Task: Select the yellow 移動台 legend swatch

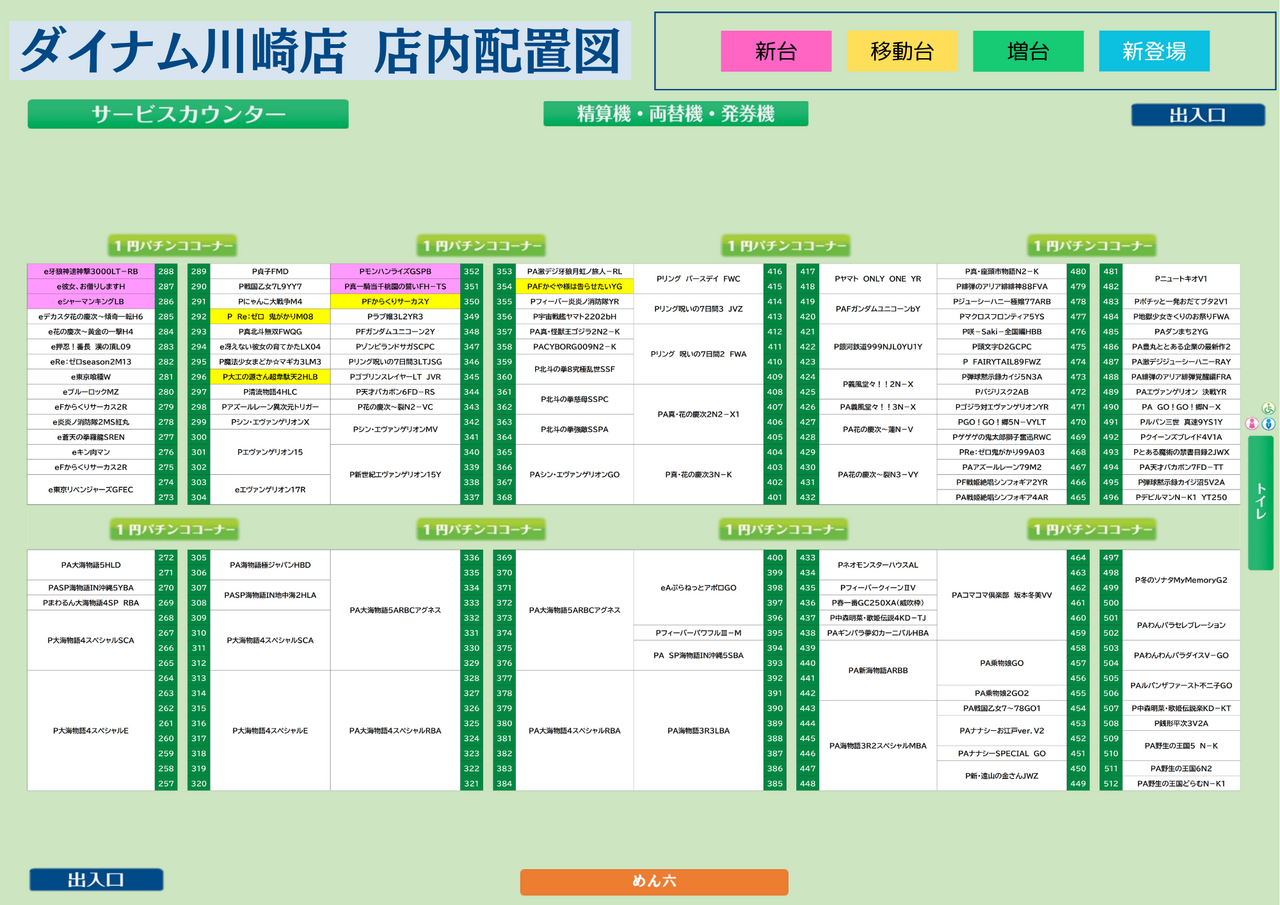Action: (902, 51)
